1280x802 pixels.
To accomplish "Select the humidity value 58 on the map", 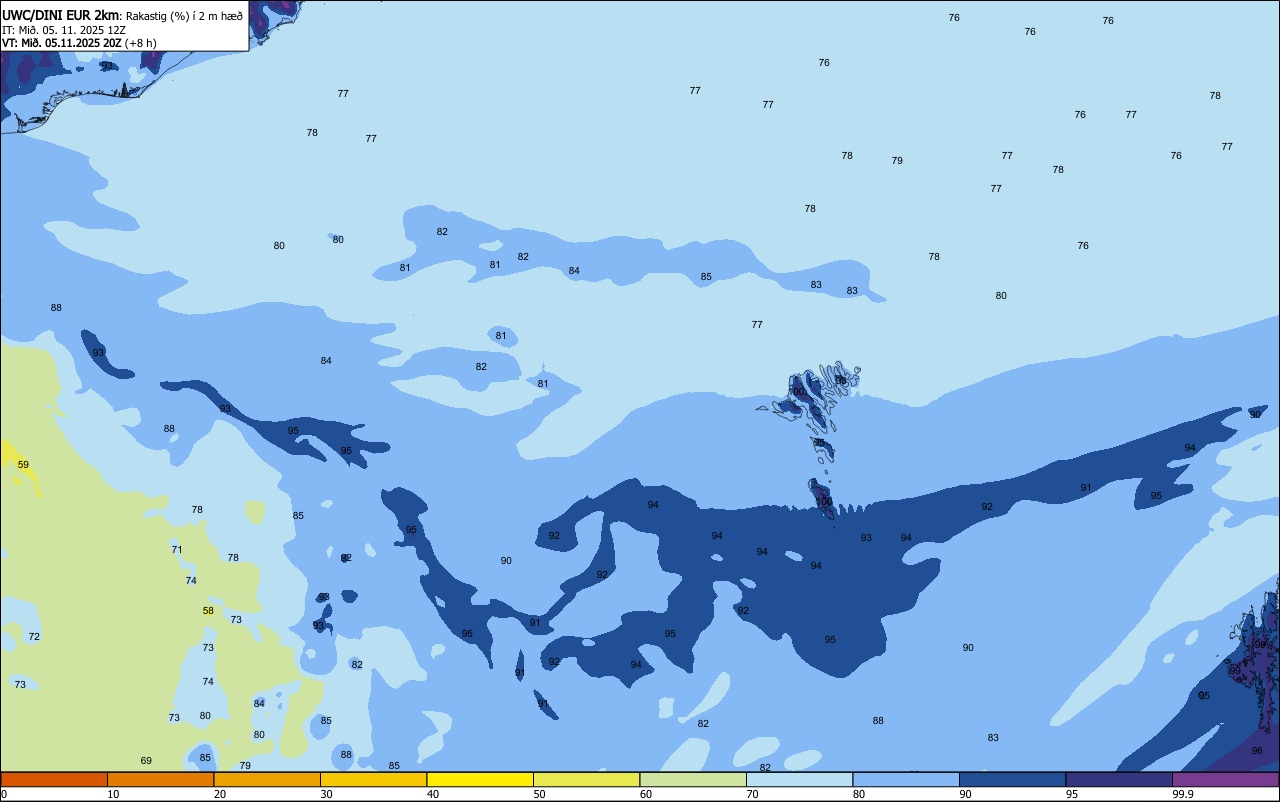I will click(208, 610).
